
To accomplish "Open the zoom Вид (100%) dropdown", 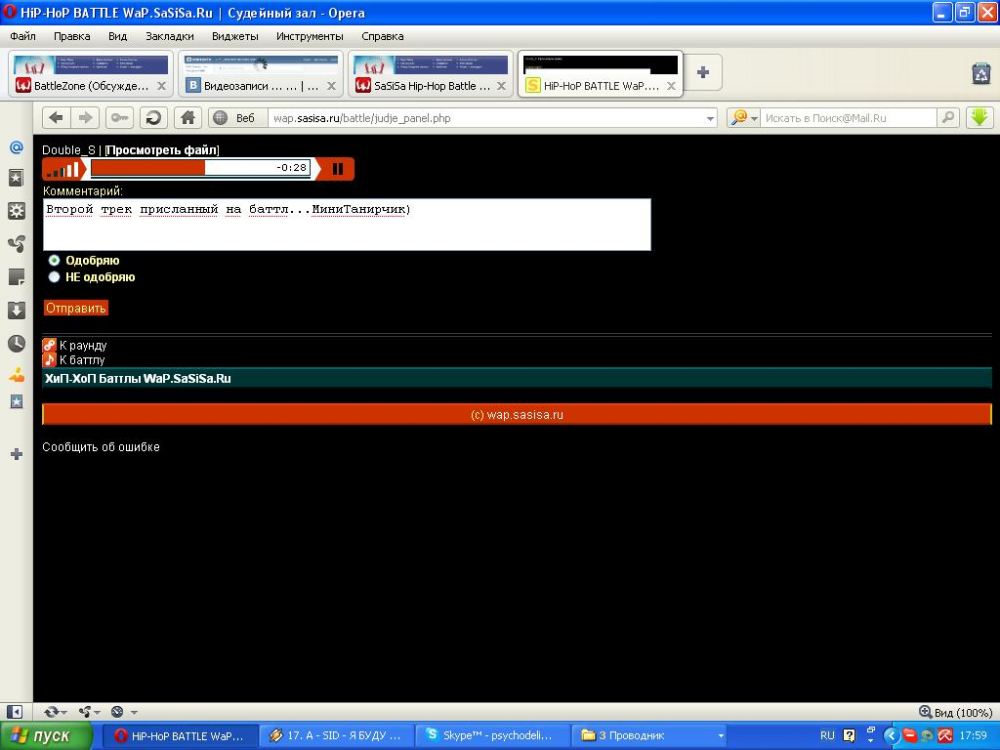I will click(x=955, y=712).
